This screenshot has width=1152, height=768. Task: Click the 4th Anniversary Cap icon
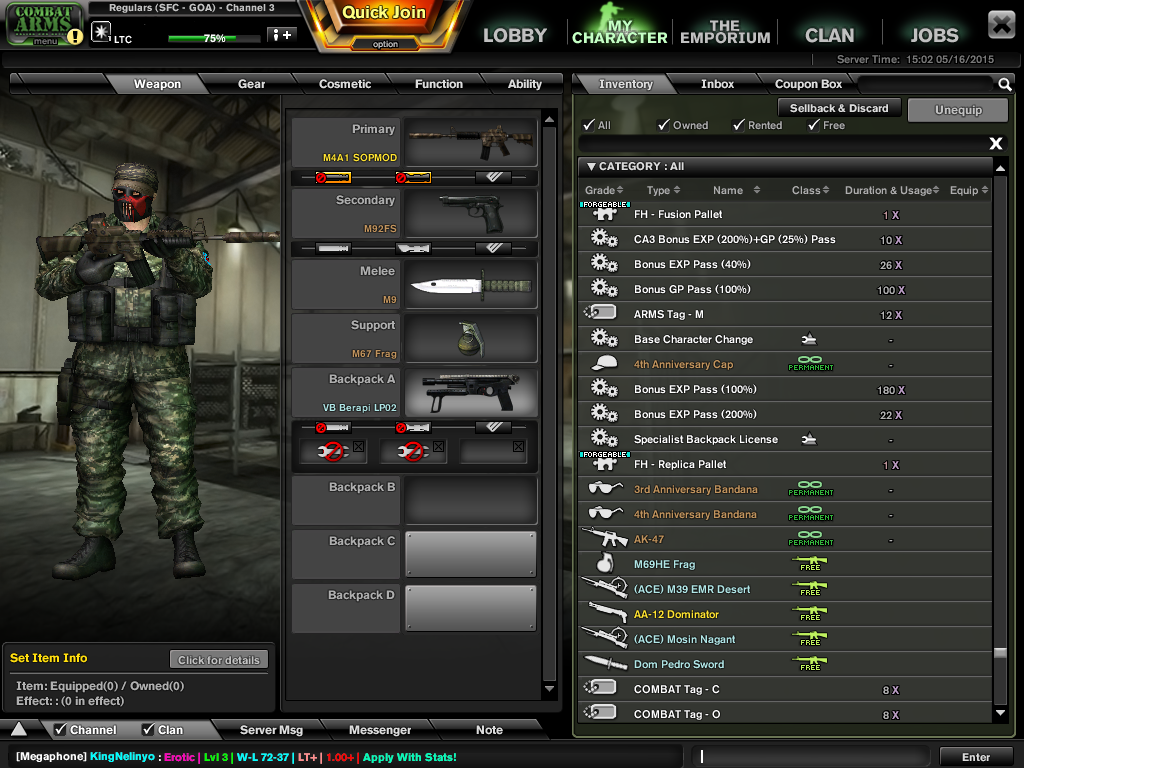604,363
